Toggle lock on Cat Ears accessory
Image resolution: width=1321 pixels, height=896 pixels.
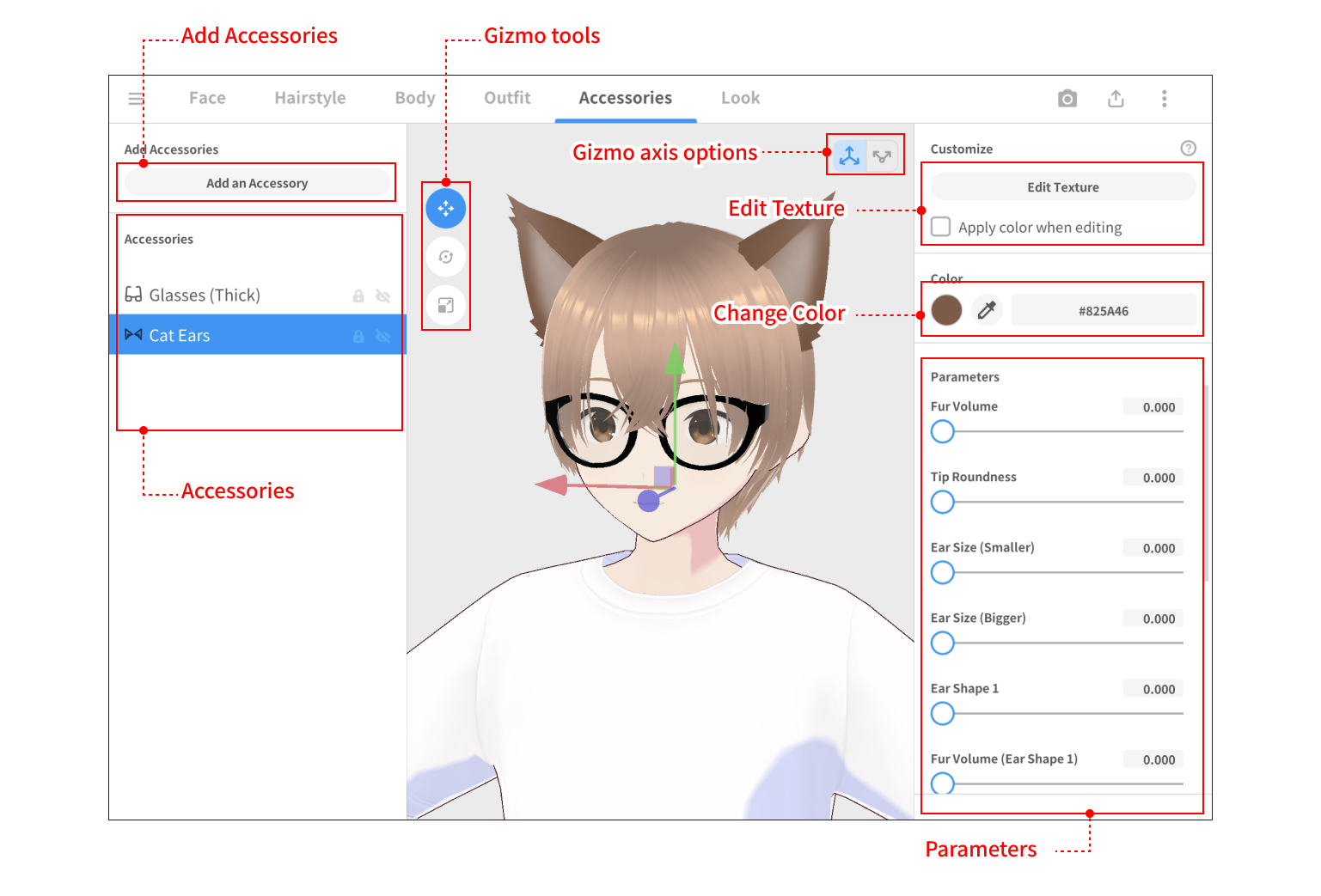coord(358,337)
